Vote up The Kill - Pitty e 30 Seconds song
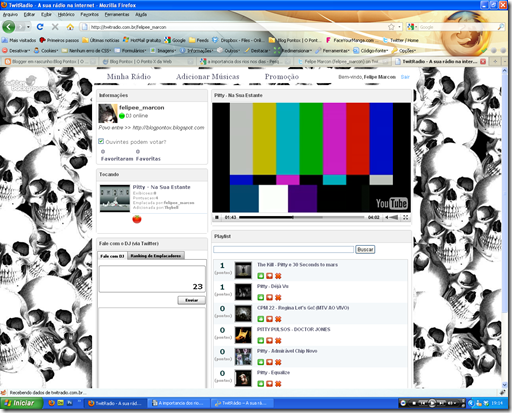The image size is (512, 413). (261, 276)
